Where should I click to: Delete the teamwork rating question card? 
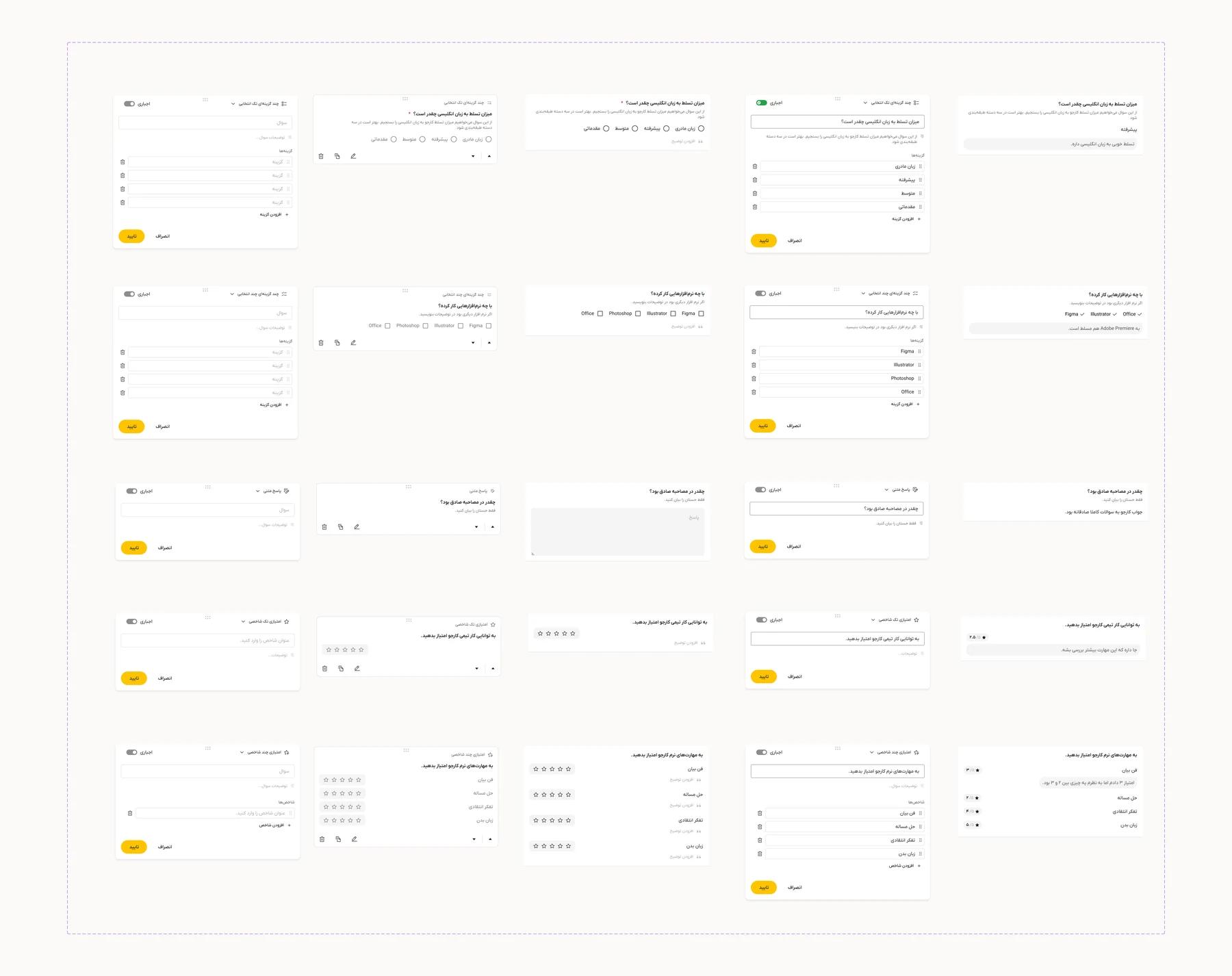coord(324,668)
